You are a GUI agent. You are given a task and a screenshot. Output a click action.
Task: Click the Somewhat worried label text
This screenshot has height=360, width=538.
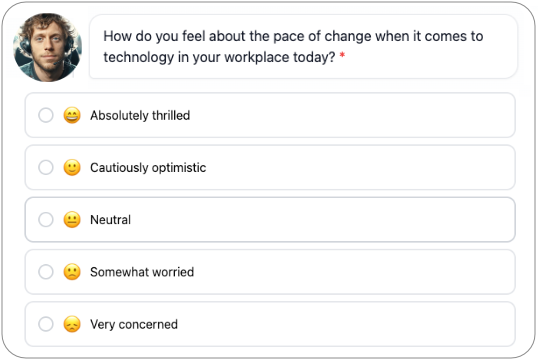142,272
